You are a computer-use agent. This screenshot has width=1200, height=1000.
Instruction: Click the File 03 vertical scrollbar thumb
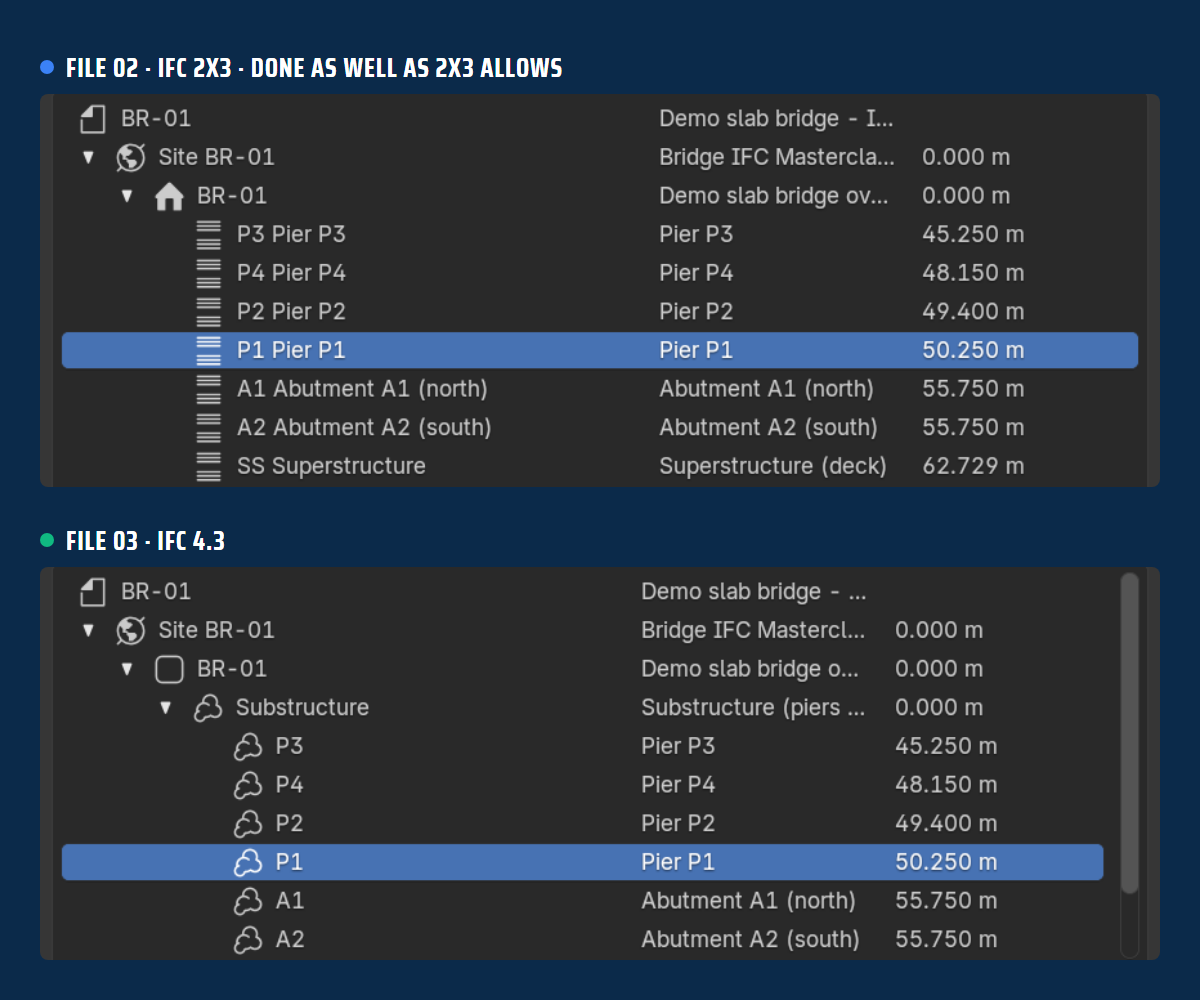tap(1130, 733)
